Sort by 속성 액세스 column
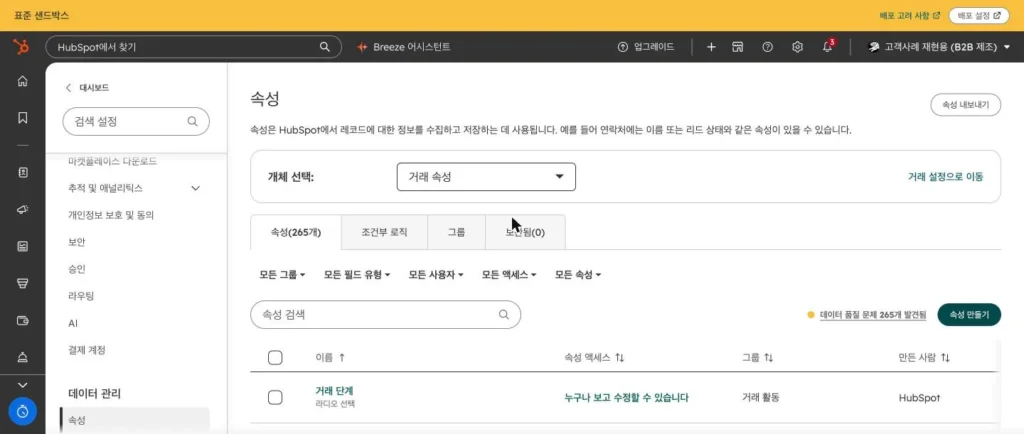This screenshot has width=1024, height=434. click(x=594, y=358)
